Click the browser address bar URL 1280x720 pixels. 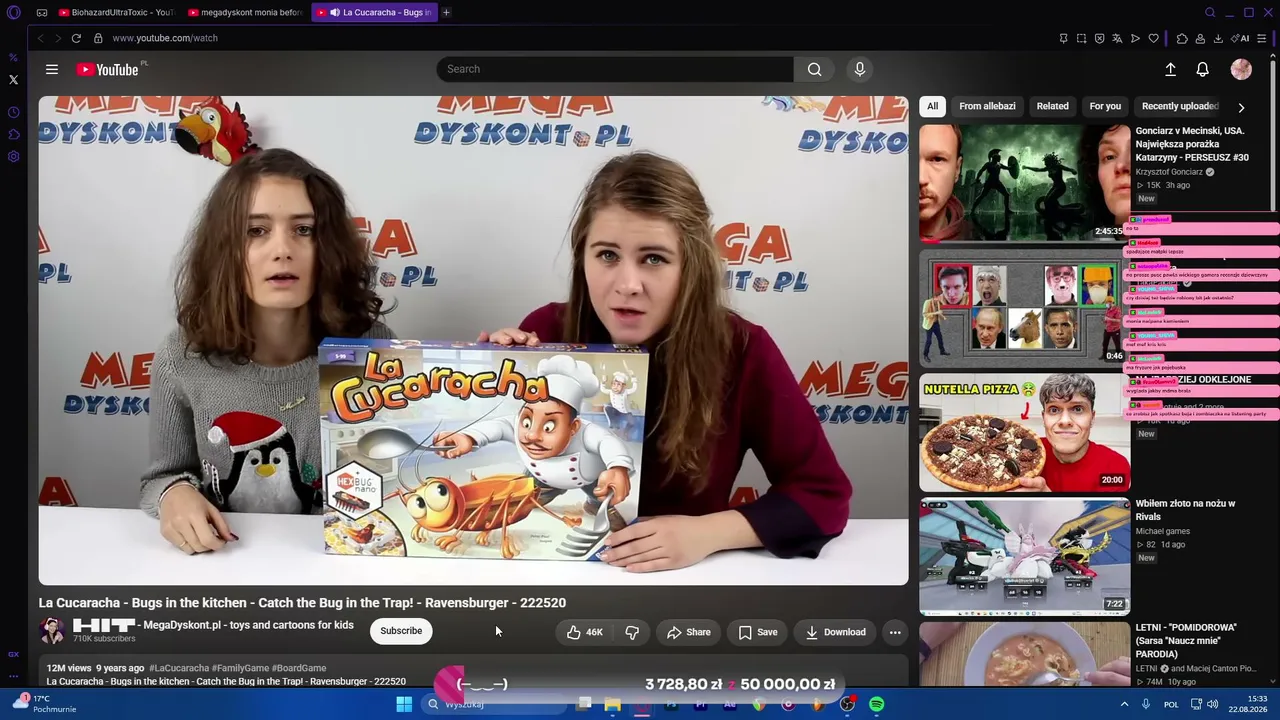click(165, 38)
